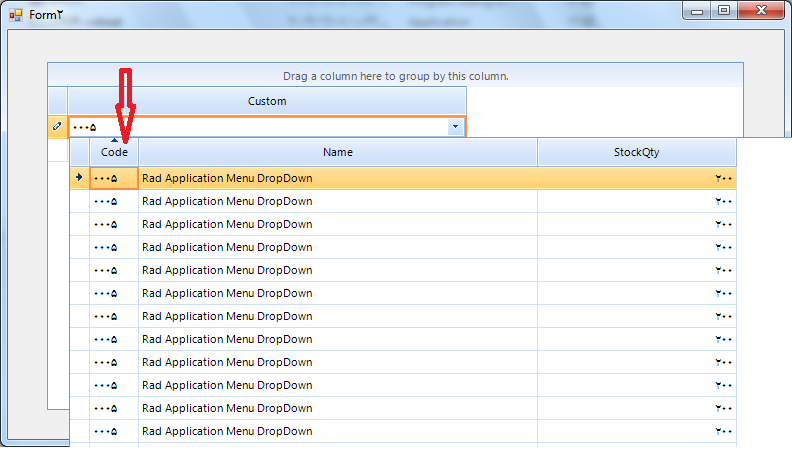Click the current-row arrow indicator in the dropdown grid
The image size is (792, 460).
tap(79, 178)
